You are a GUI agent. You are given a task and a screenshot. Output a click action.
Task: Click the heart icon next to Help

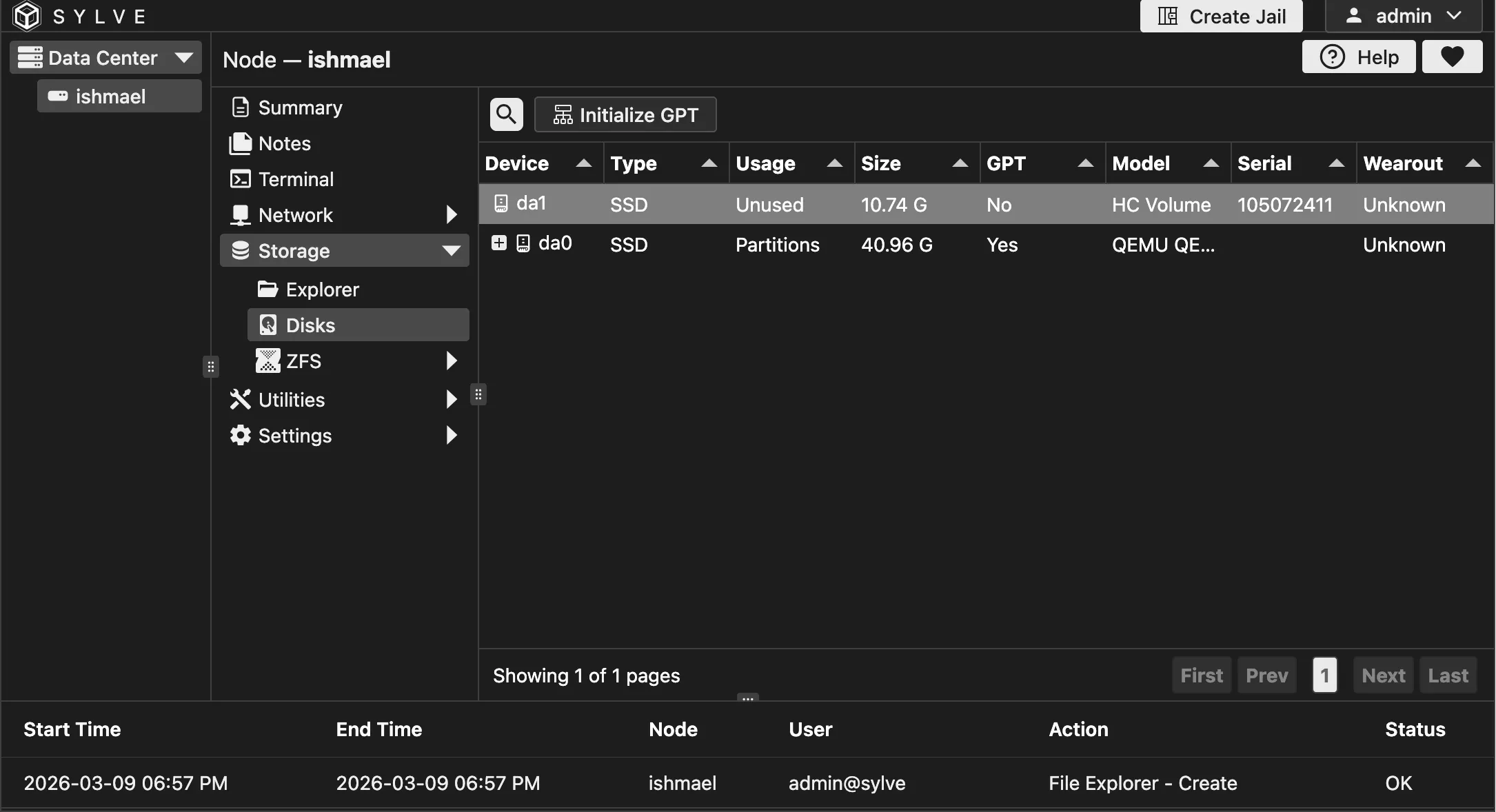pos(1452,57)
